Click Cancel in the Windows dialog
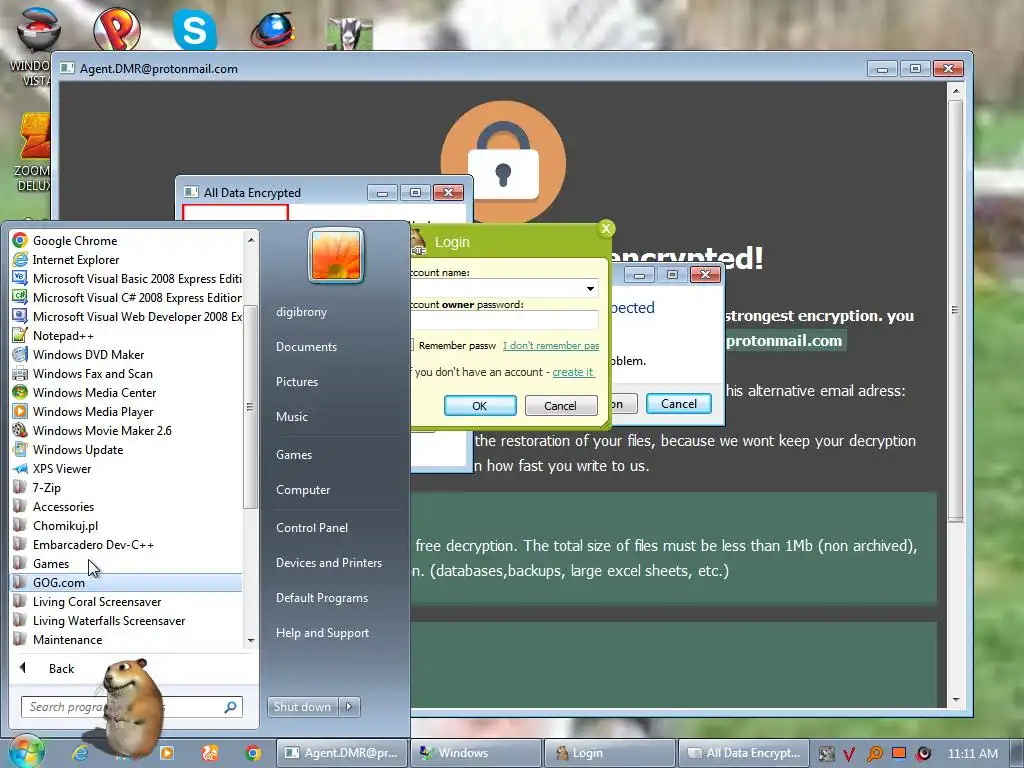 pyautogui.click(x=679, y=404)
